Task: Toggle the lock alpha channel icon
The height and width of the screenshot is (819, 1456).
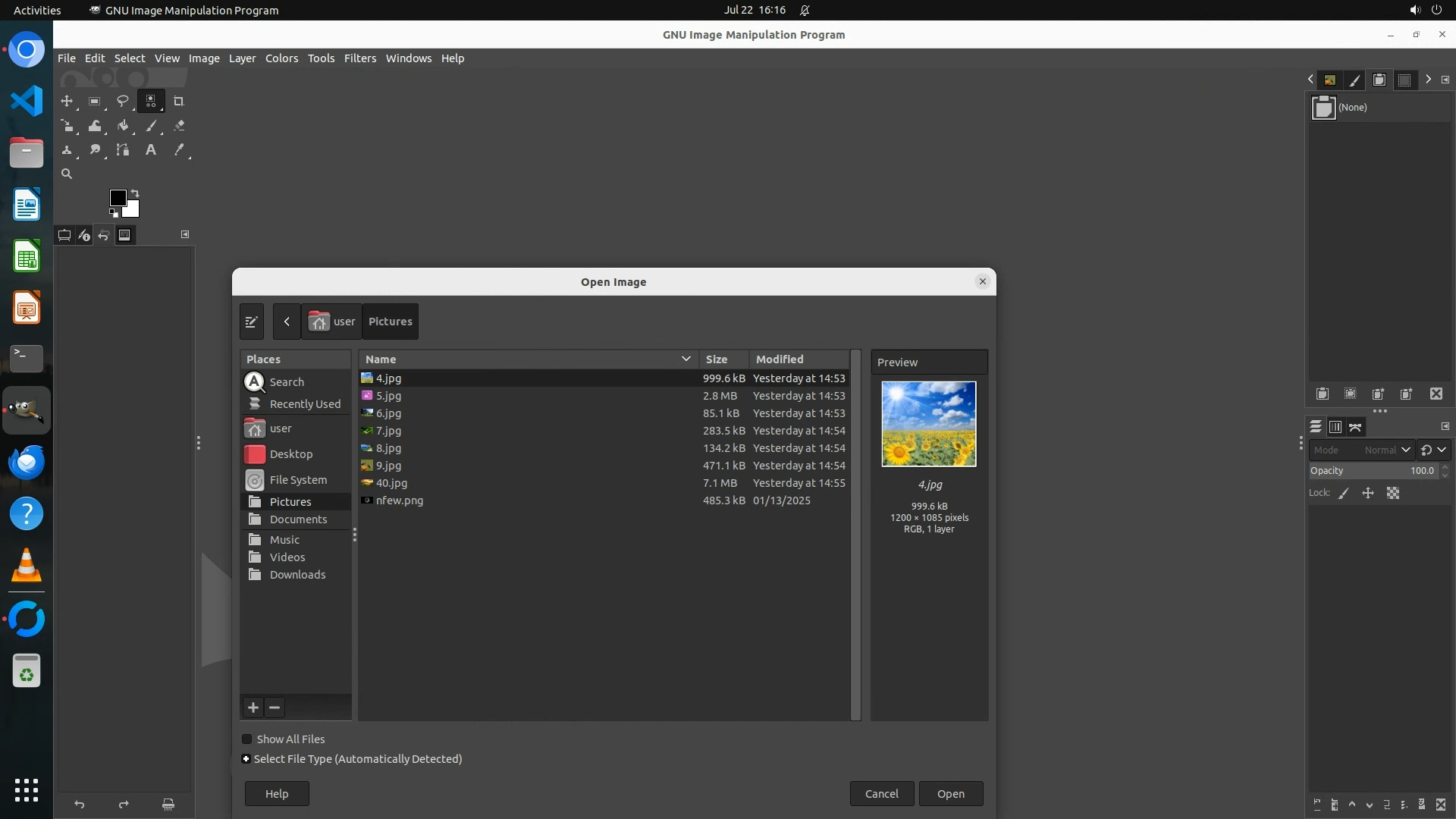Action: point(1393,494)
